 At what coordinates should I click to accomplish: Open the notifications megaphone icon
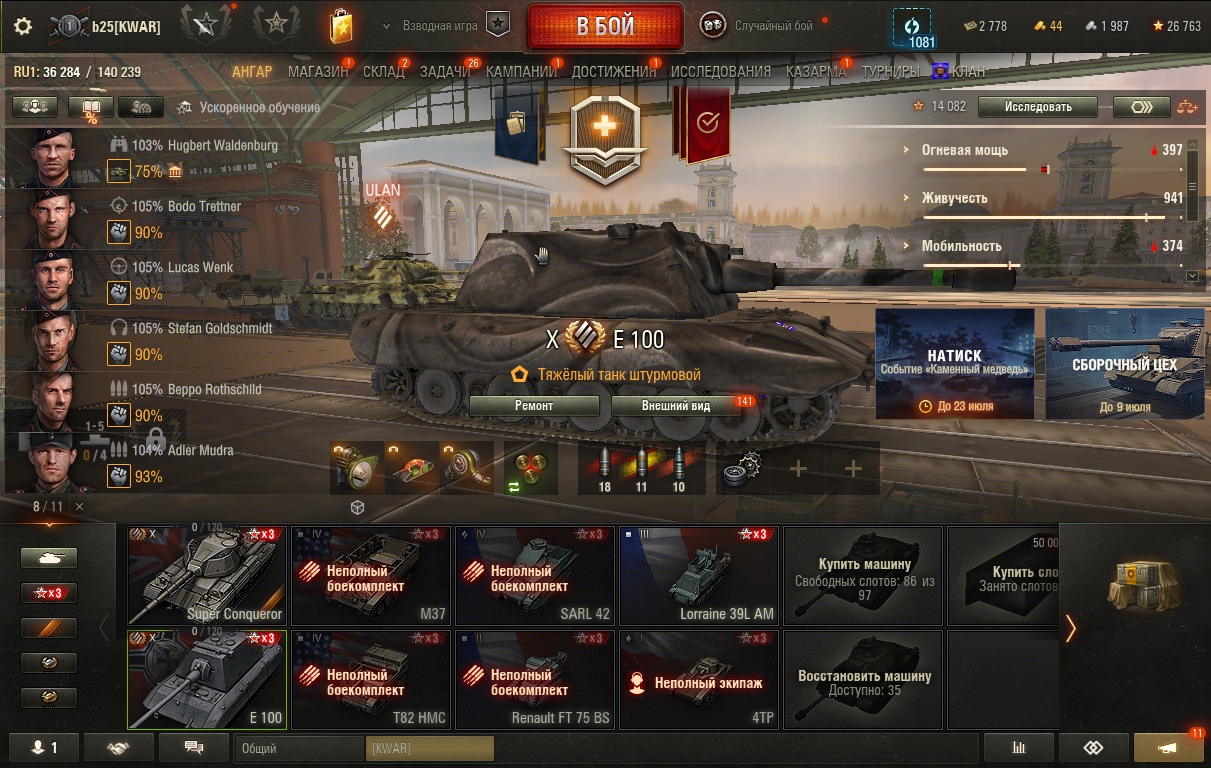[x=1168, y=747]
